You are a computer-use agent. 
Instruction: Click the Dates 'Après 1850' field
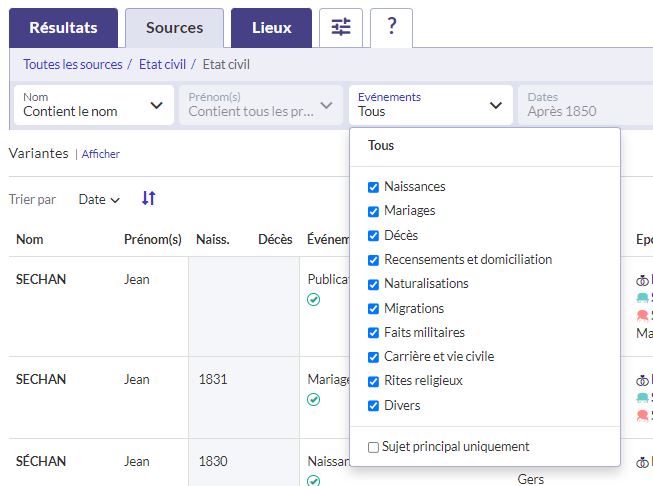(585, 105)
